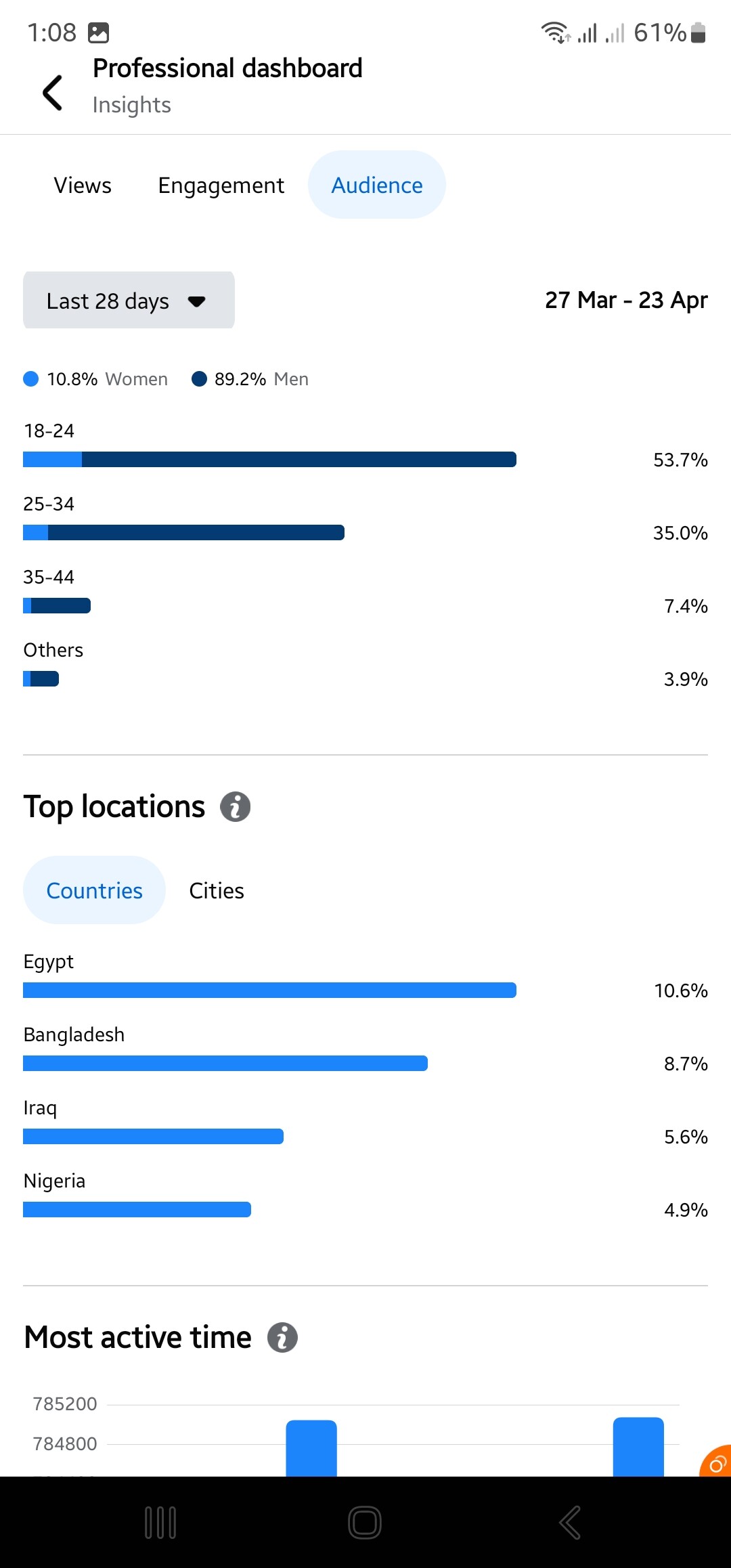Open the Top locations info icon
This screenshot has width=731, height=1568.
[x=236, y=806]
